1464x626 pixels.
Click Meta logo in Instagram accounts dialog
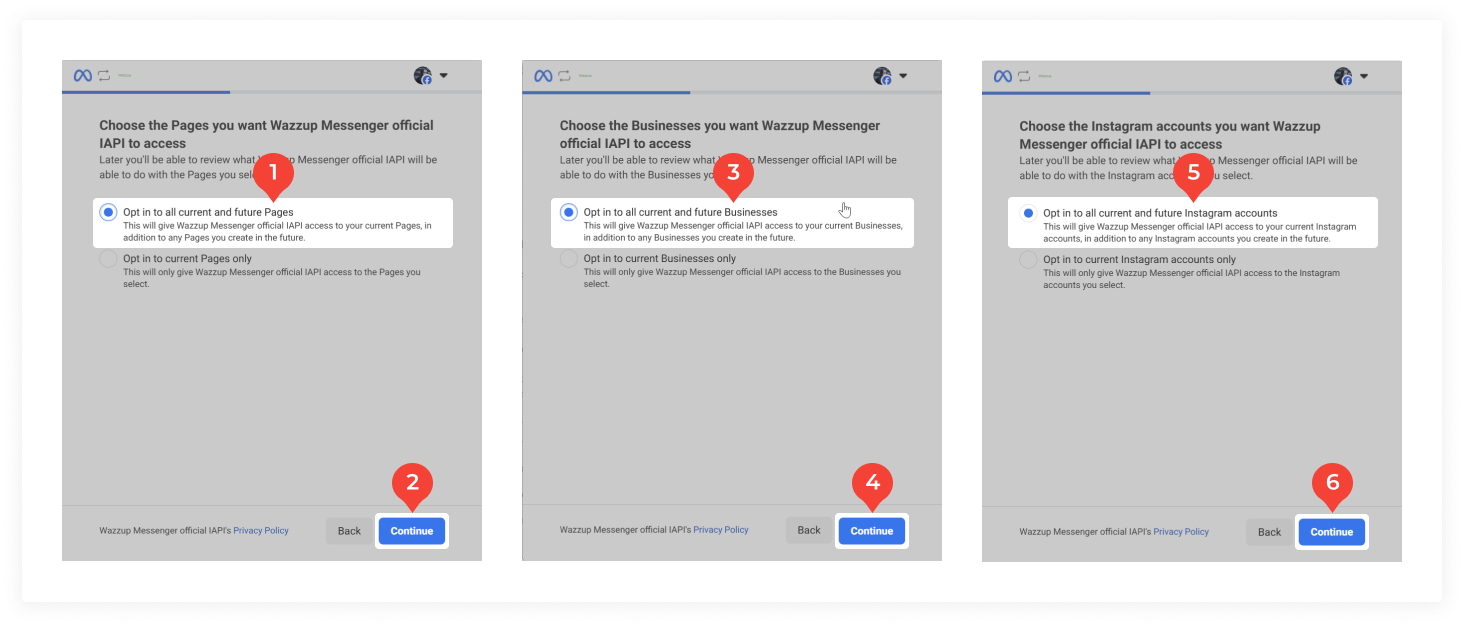(1003, 76)
